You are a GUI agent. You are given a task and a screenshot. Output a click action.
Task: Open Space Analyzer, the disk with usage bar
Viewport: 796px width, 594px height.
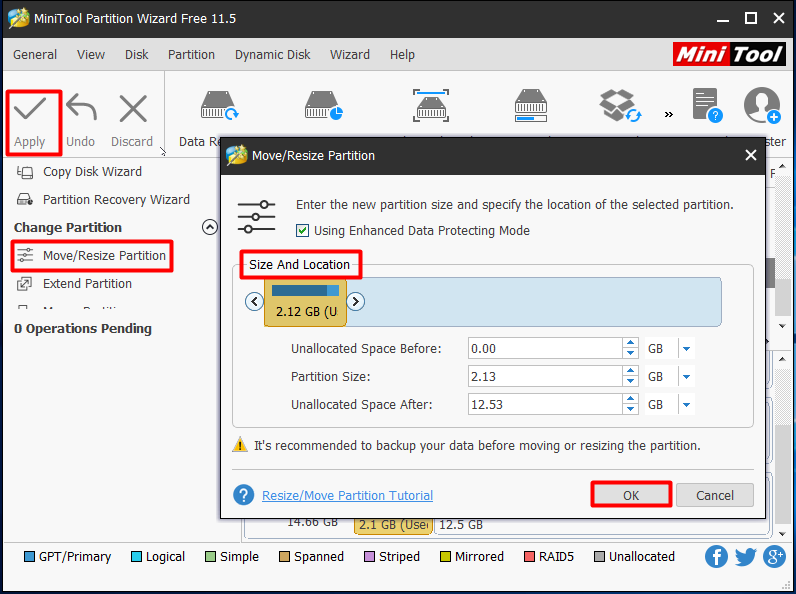click(x=530, y=106)
